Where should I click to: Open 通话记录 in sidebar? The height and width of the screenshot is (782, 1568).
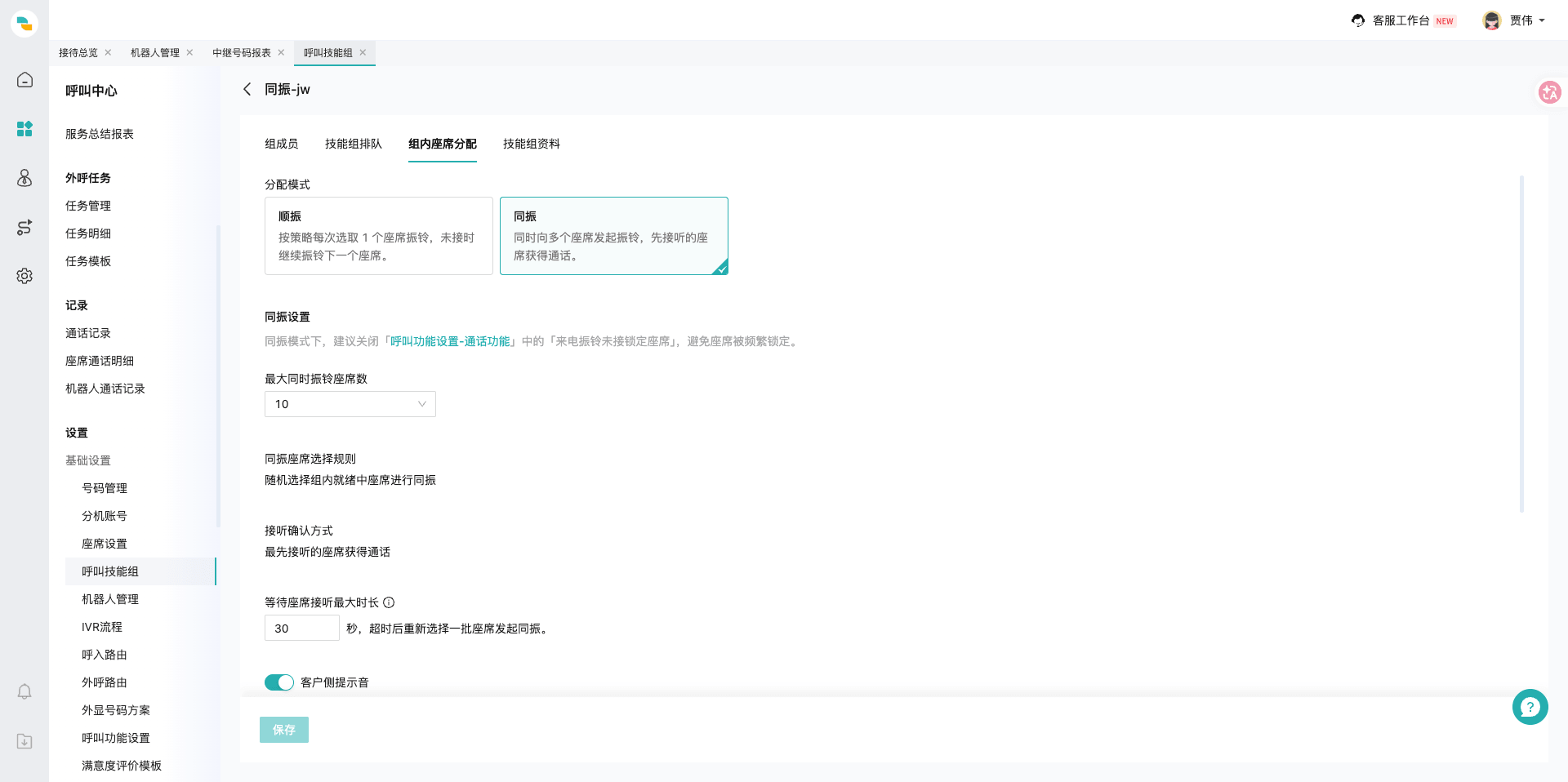pos(88,333)
